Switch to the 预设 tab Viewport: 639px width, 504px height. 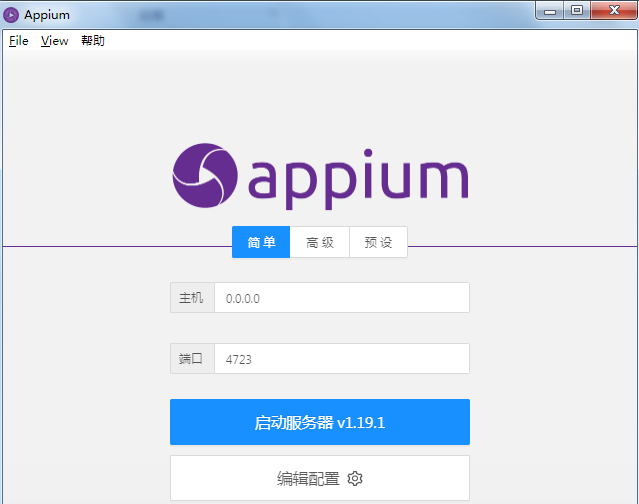(x=378, y=242)
